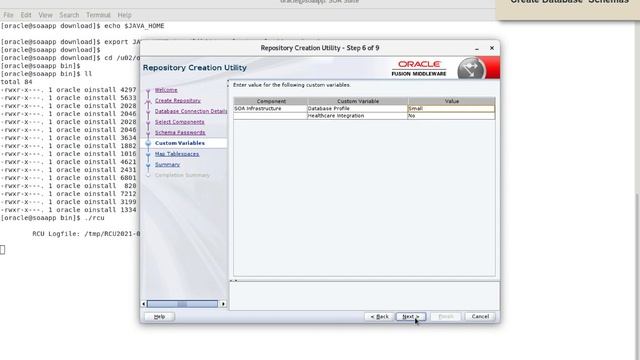Go to Select Components step
The height and width of the screenshot is (360, 640).
click(180, 122)
